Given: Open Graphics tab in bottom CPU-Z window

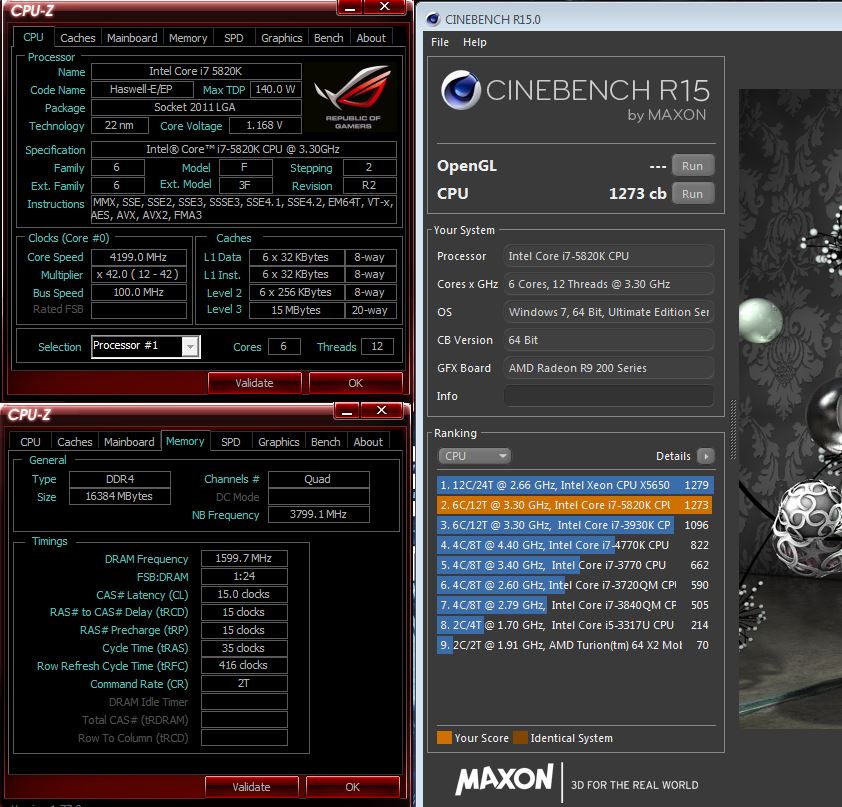Looking at the screenshot, I should [279, 441].
